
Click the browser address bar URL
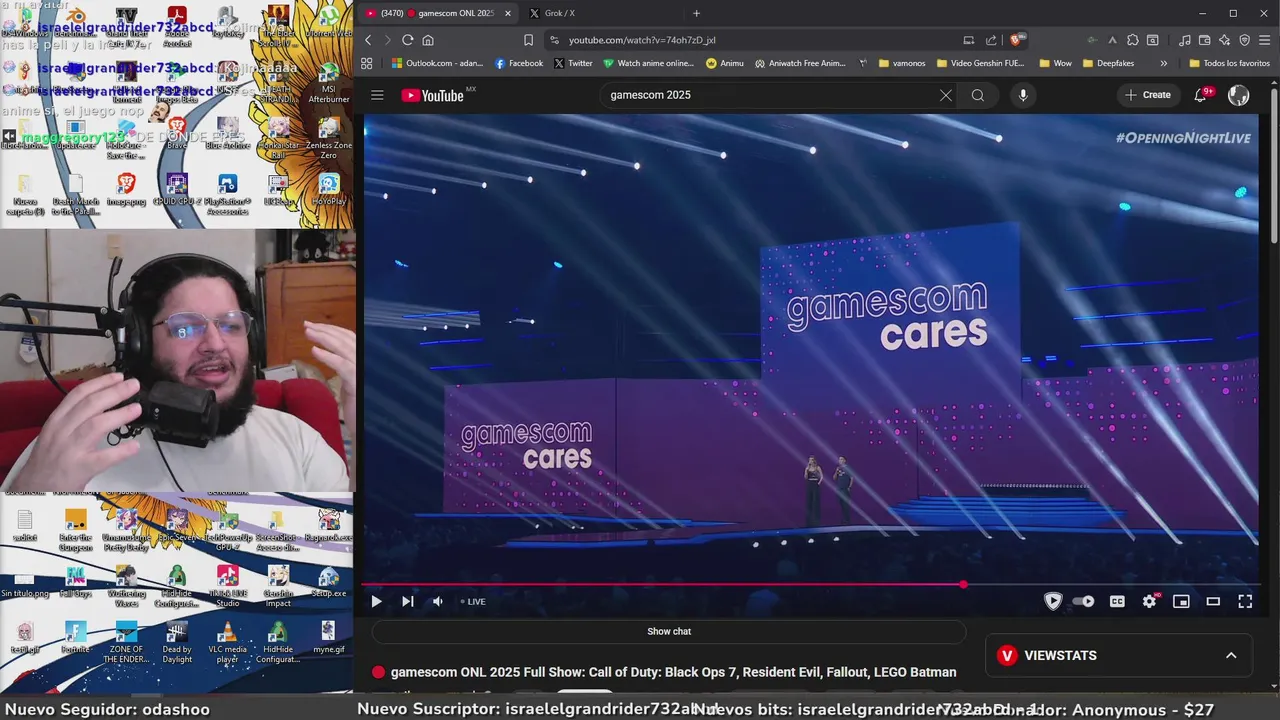(x=642, y=40)
